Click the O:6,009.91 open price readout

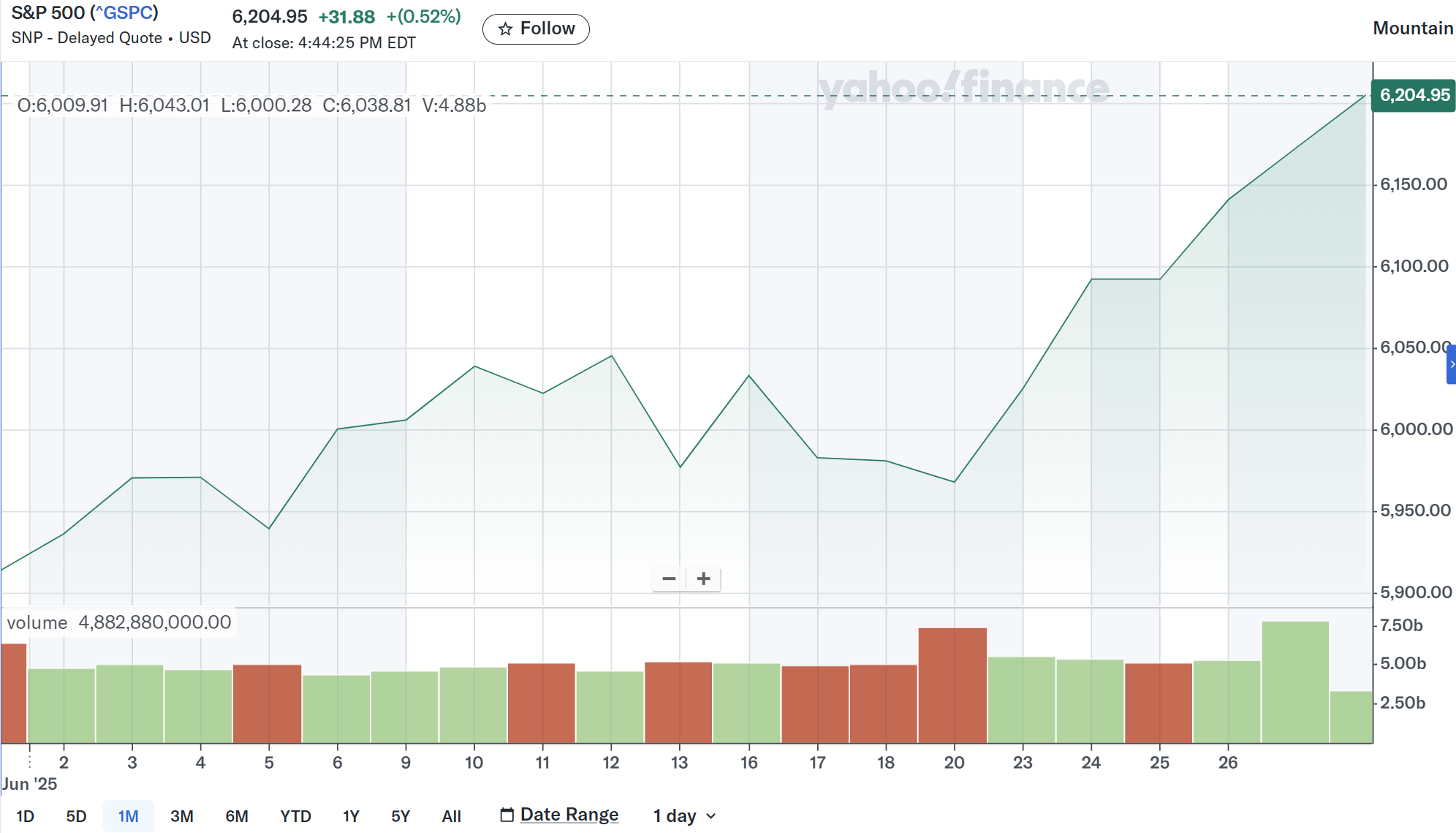pos(63,105)
